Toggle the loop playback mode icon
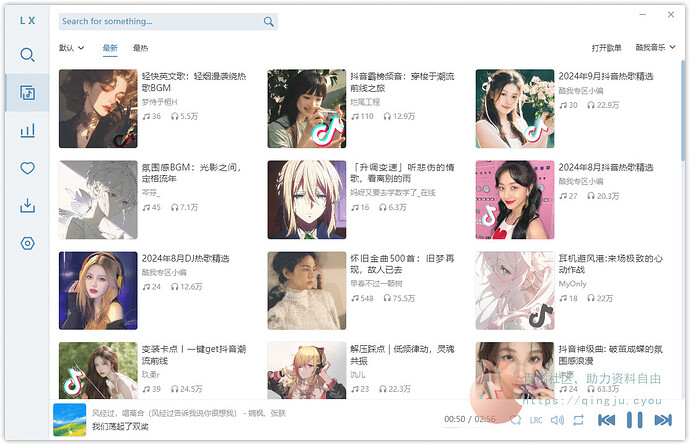 click(x=578, y=420)
